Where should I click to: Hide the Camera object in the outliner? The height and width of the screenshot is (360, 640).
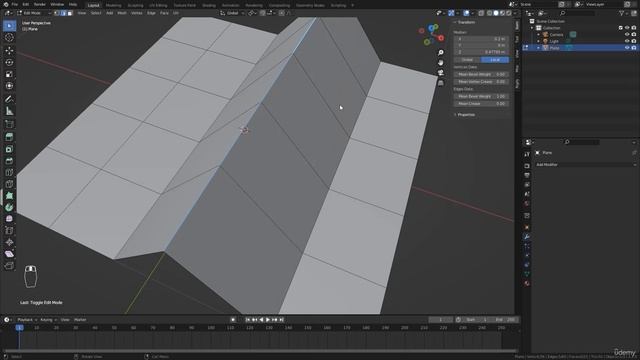(627, 35)
